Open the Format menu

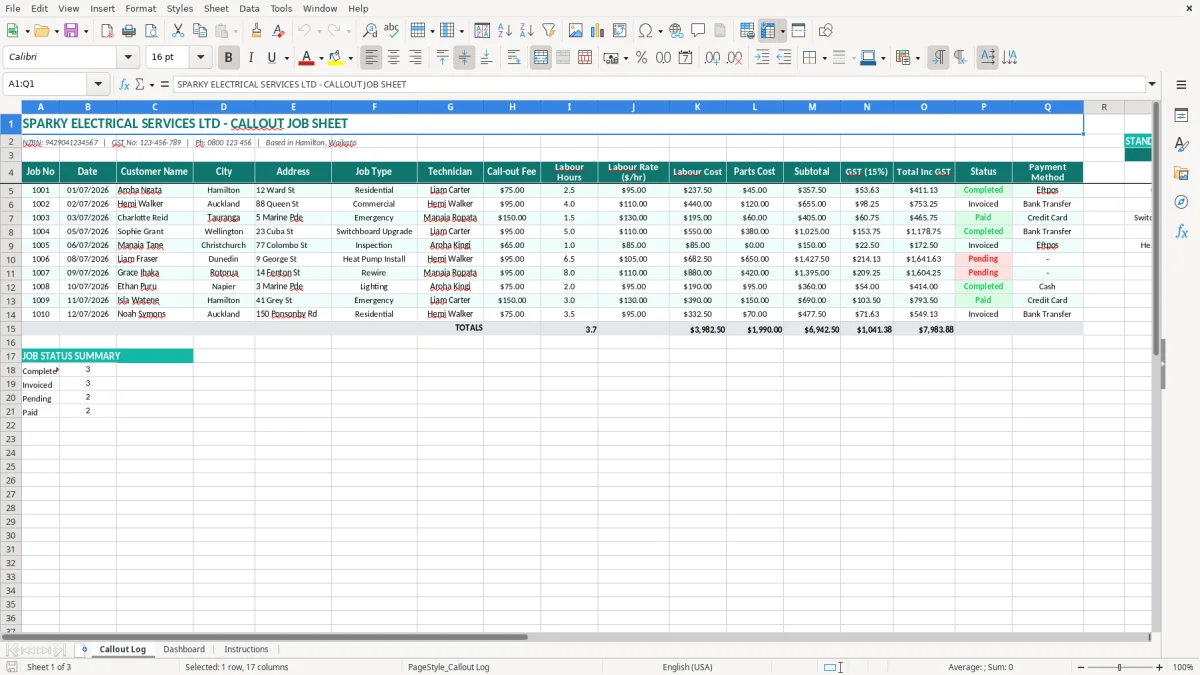(x=140, y=8)
